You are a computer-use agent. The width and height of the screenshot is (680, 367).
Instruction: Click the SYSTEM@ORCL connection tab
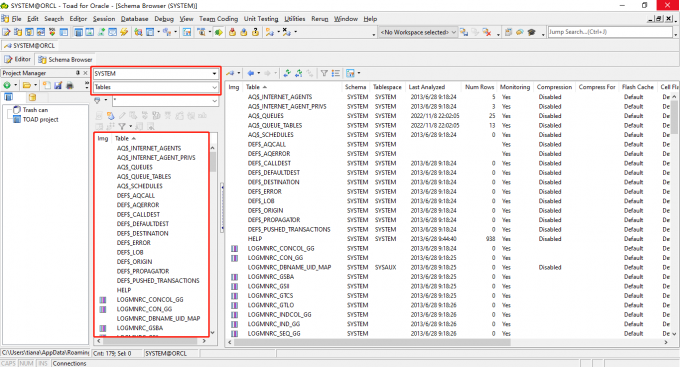(29, 46)
